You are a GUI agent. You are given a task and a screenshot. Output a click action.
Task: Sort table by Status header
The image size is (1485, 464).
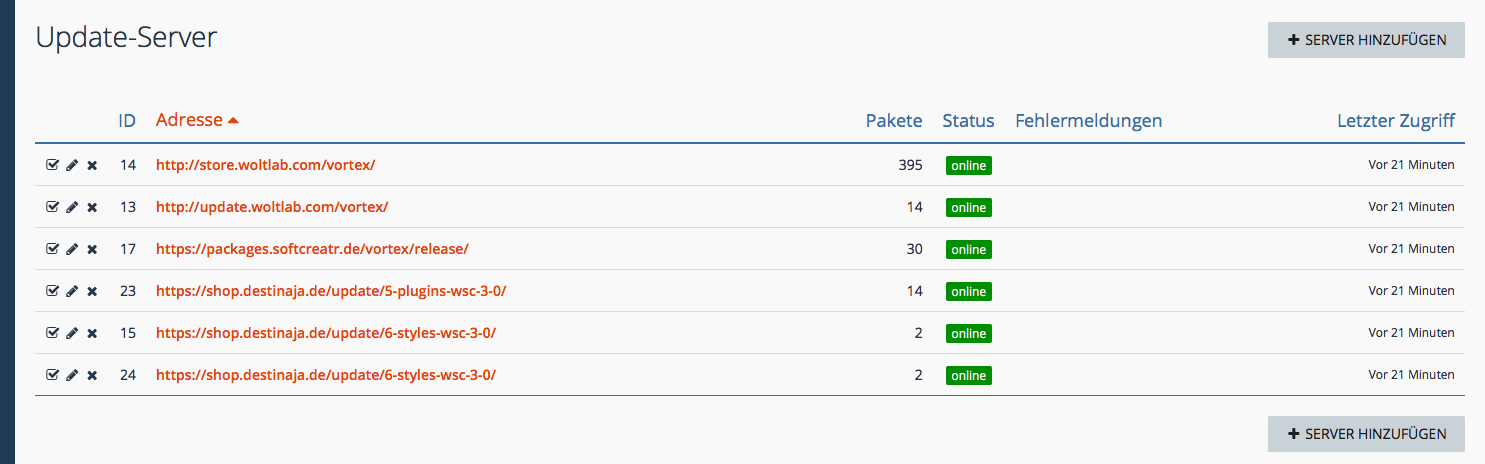tap(968, 121)
